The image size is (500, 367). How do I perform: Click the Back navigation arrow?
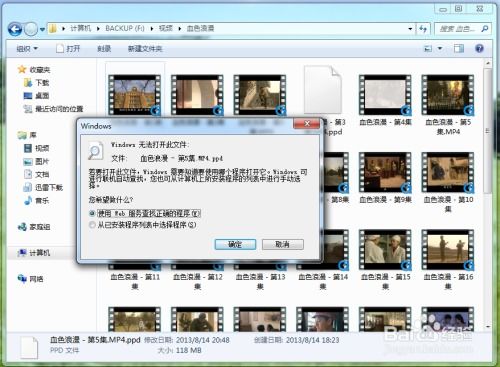coord(15,29)
